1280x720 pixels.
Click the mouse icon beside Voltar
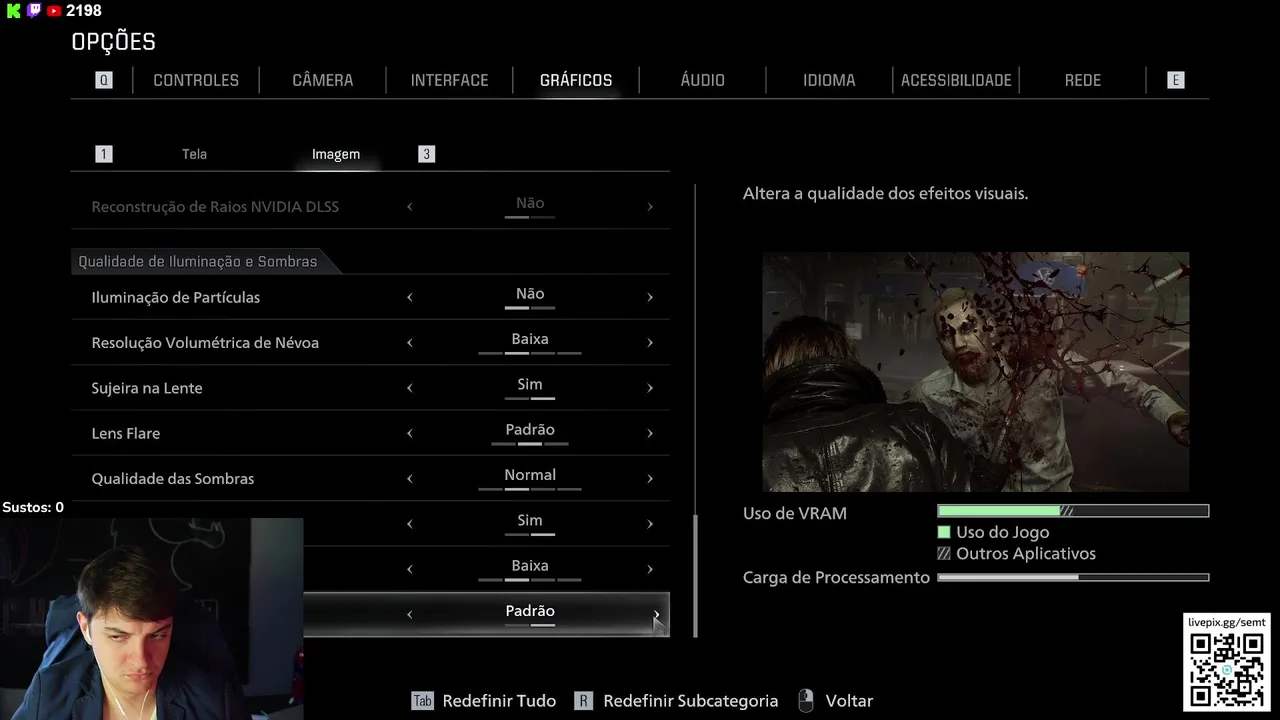click(x=806, y=701)
